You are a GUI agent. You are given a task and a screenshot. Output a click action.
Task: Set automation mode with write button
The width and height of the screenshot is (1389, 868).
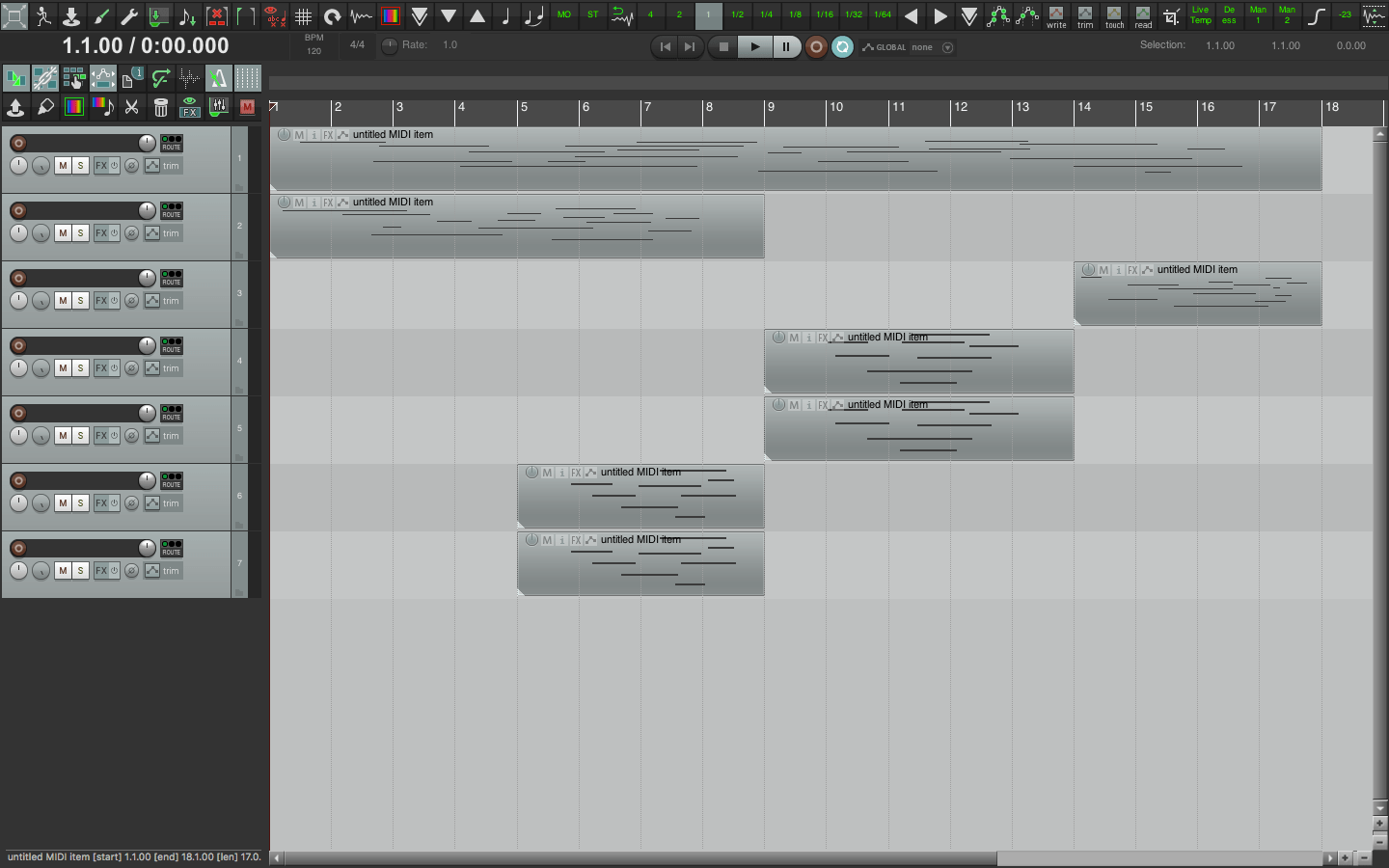[x=1056, y=15]
